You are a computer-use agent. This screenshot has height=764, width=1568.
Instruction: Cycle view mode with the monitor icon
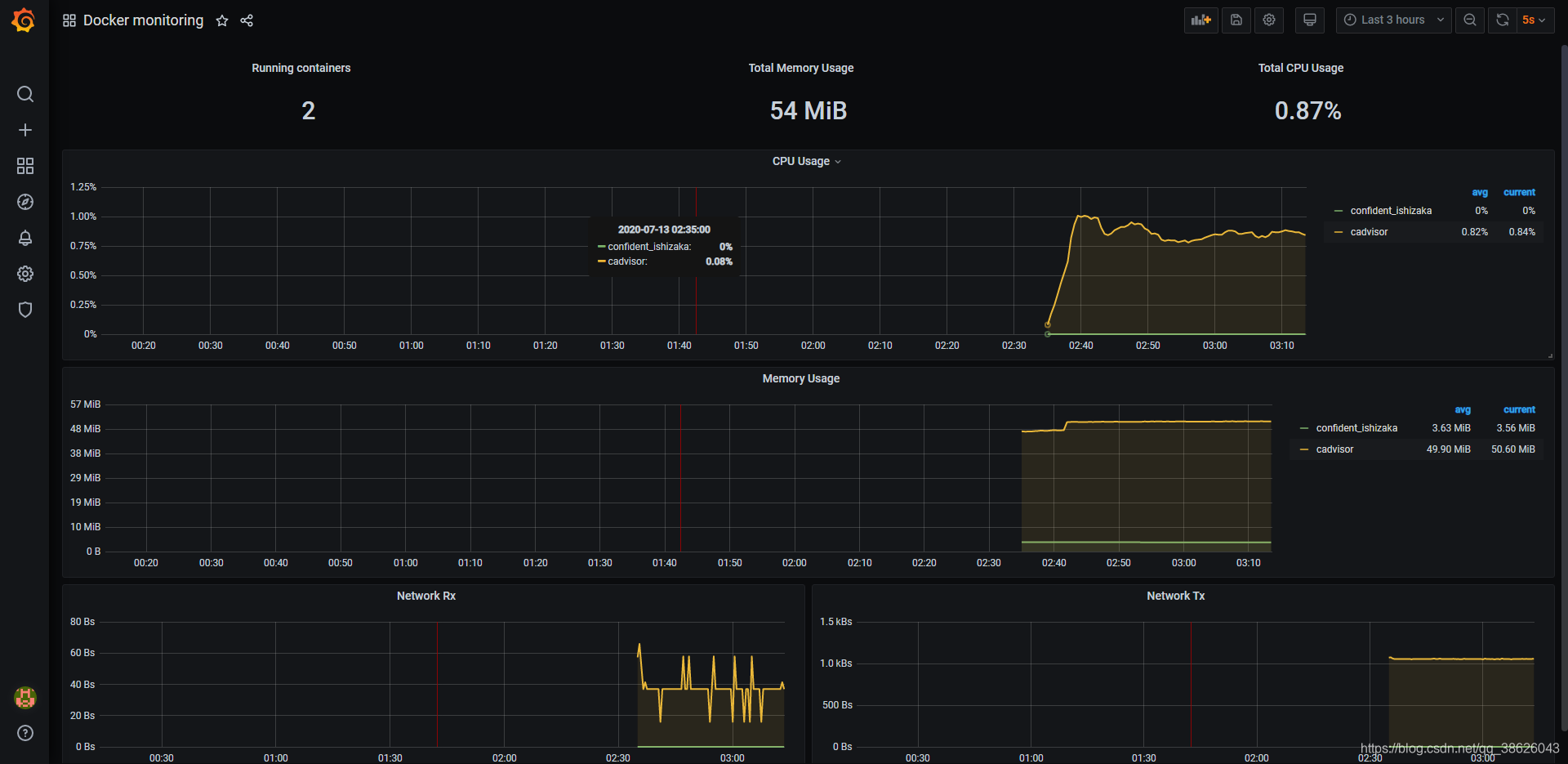point(1310,20)
